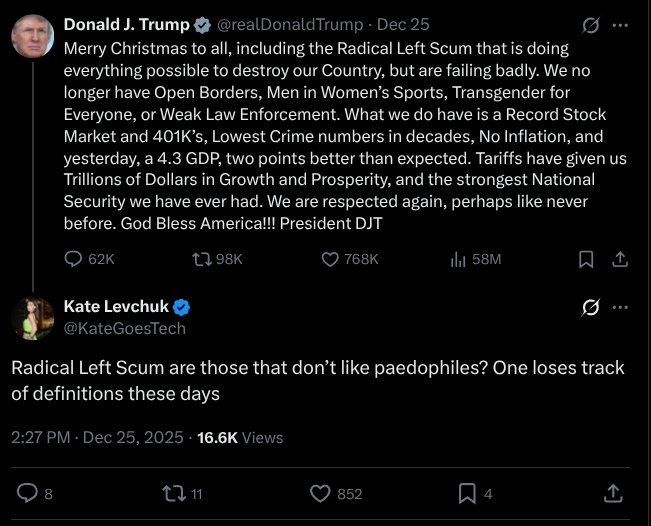This screenshot has width=651, height=526.
Task: Reply to Kate Levchuk's post
Action: coord(28,493)
